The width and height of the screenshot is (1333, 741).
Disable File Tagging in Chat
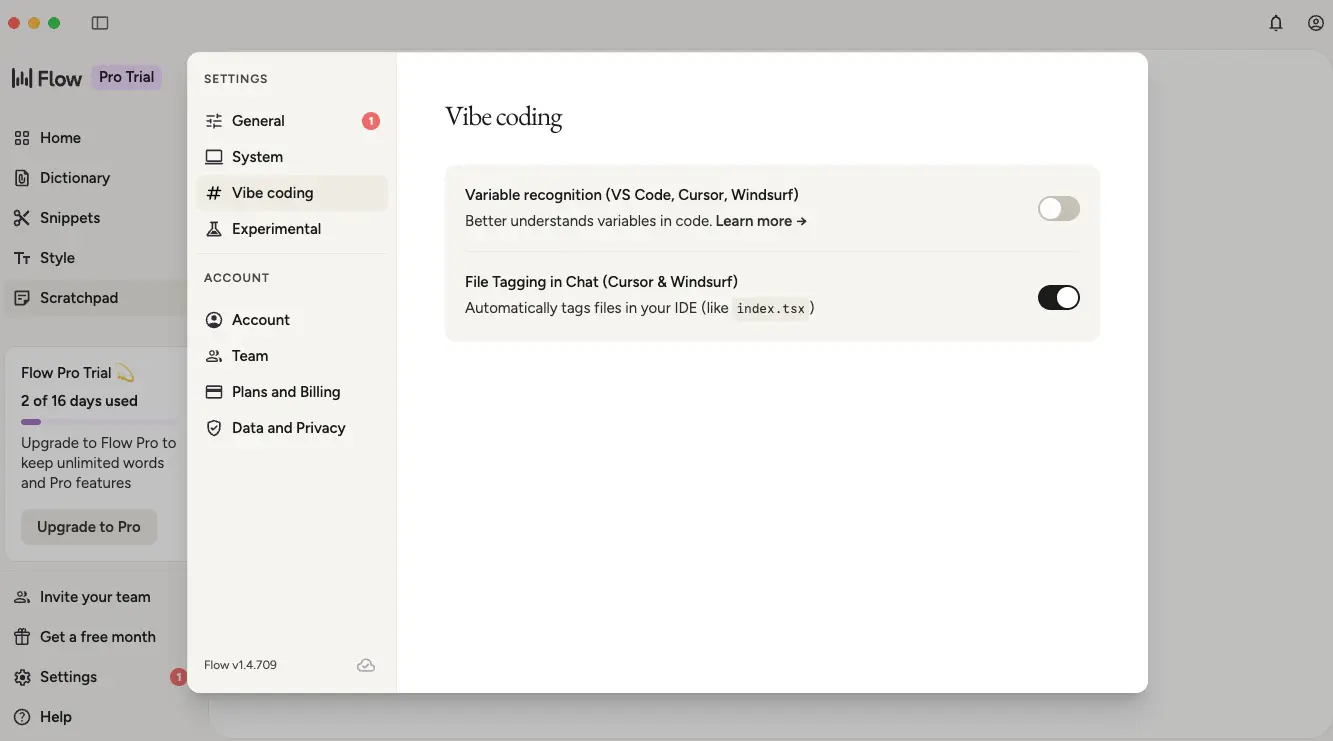1058,297
